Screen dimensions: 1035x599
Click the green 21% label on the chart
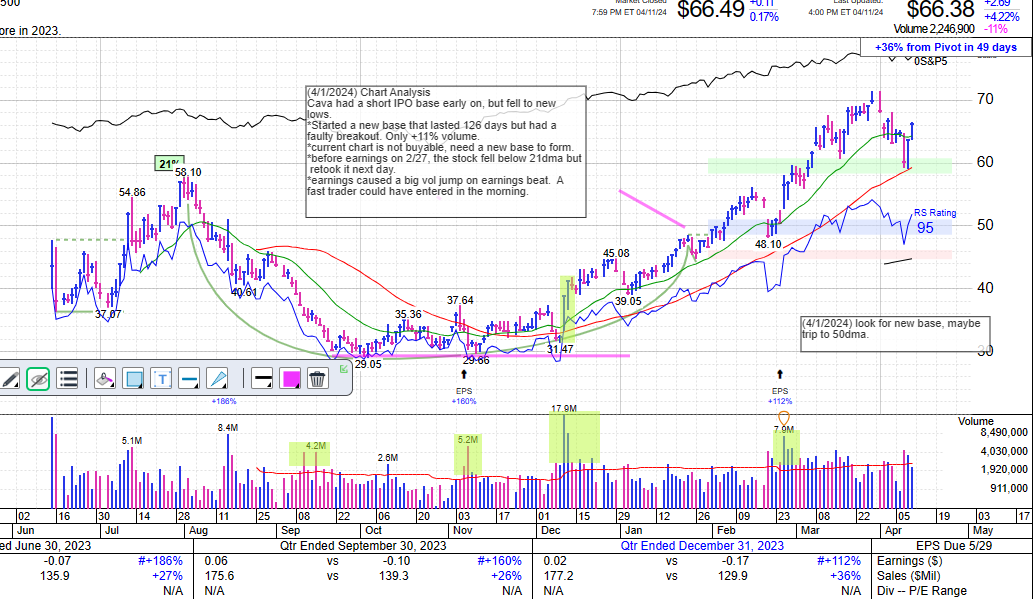(169, 164)
